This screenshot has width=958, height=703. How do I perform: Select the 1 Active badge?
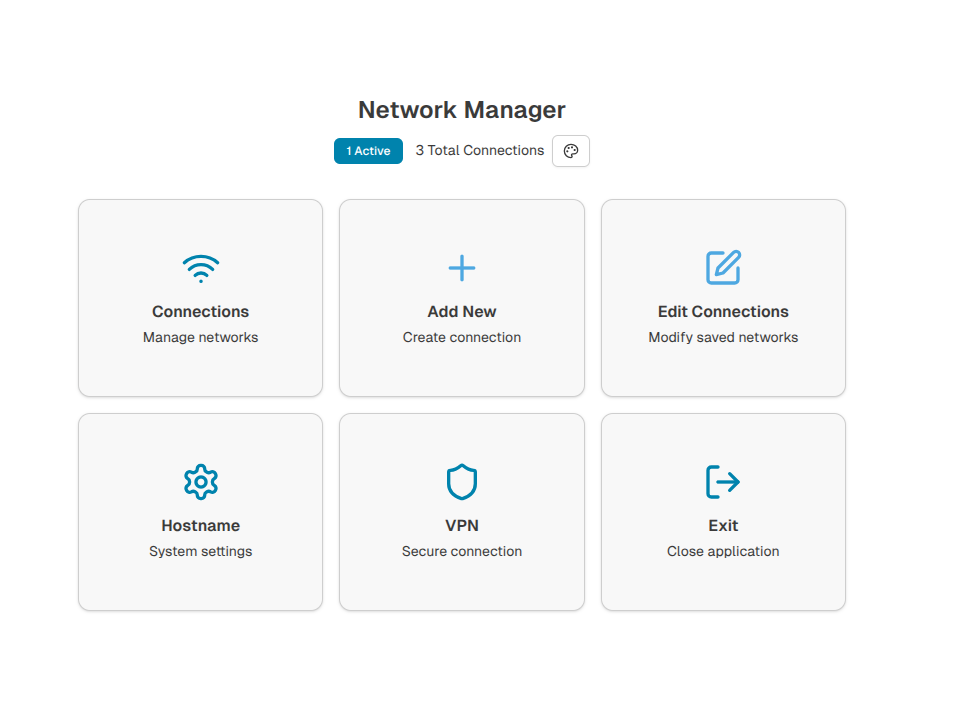[368, 151]
